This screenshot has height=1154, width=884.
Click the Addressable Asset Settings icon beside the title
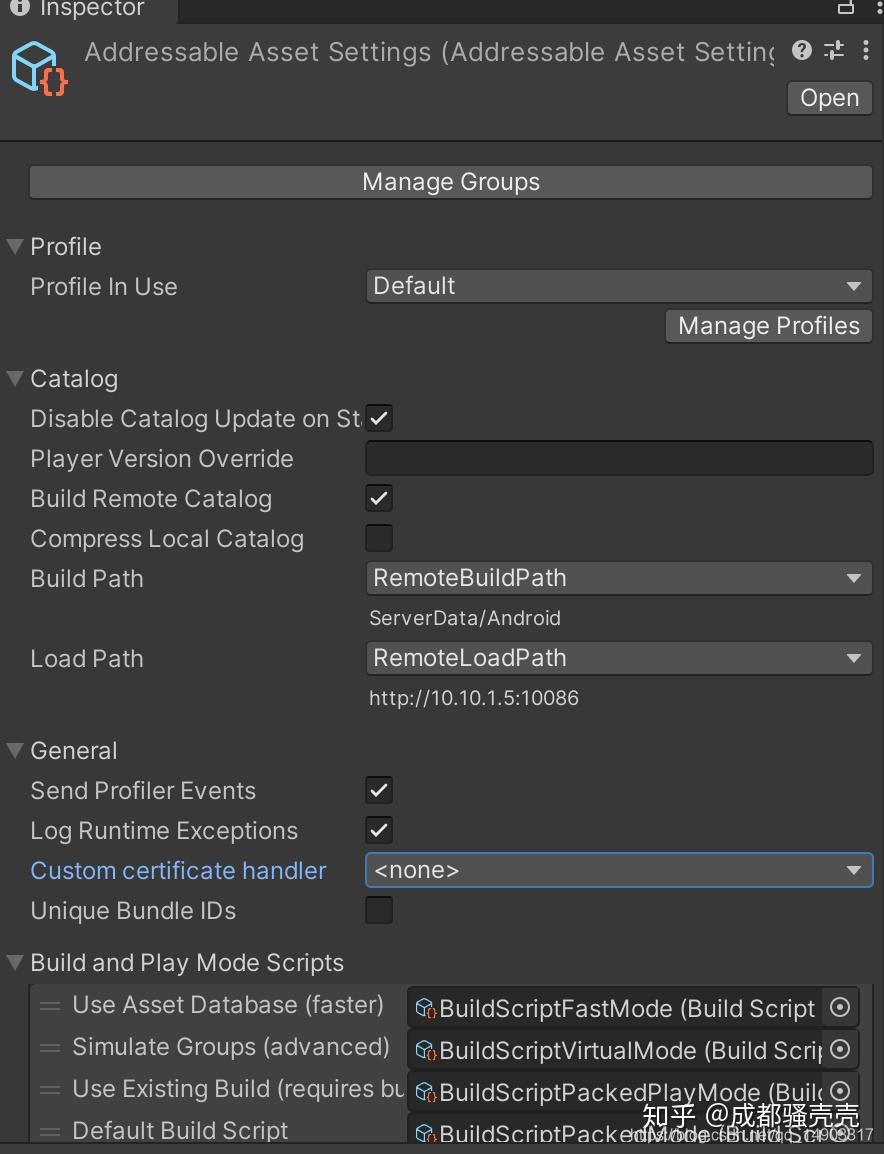(x=38, y=66)
